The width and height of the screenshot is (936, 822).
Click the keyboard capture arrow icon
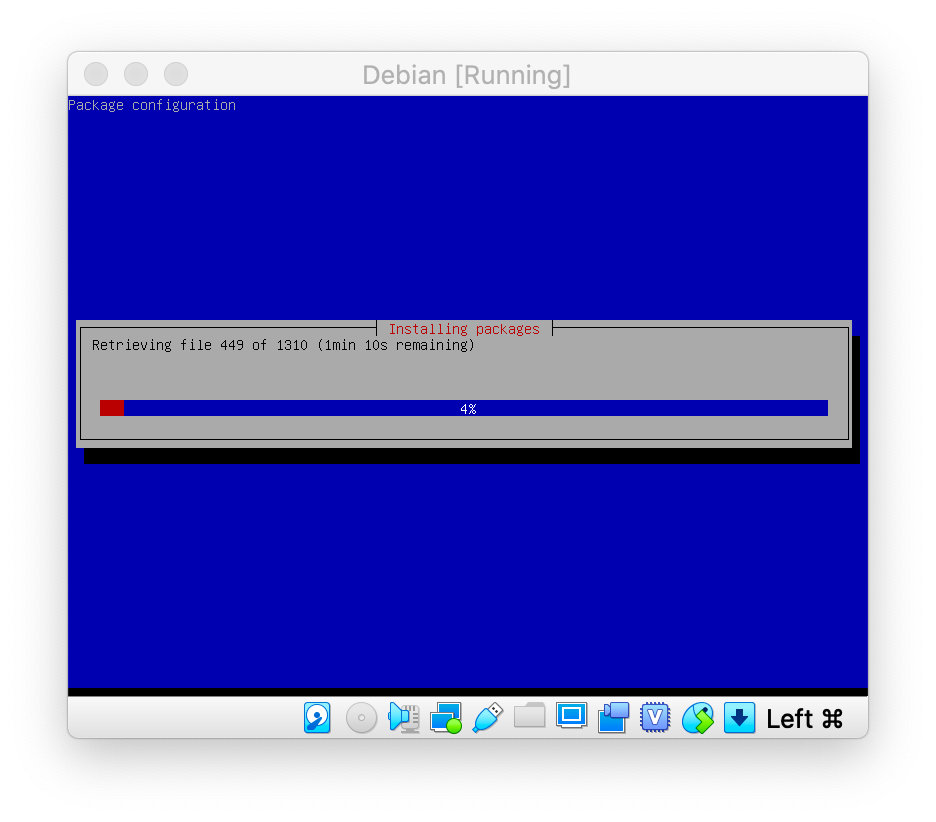coord(739,717)
